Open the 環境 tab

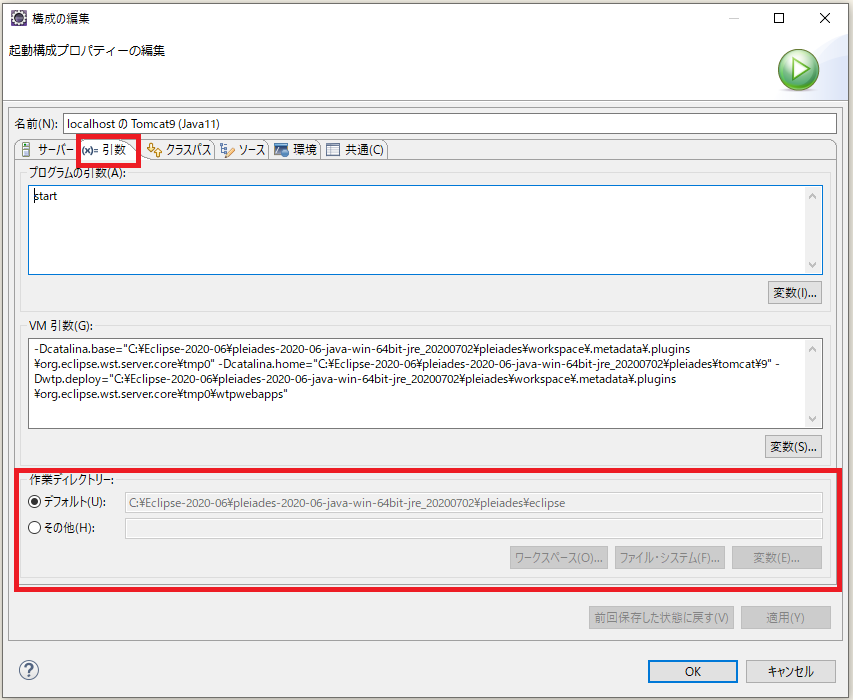296,150
